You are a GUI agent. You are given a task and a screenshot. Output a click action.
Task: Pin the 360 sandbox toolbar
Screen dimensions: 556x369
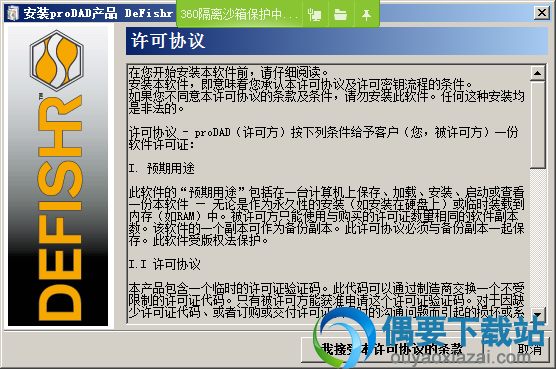(x=366, y=15)
